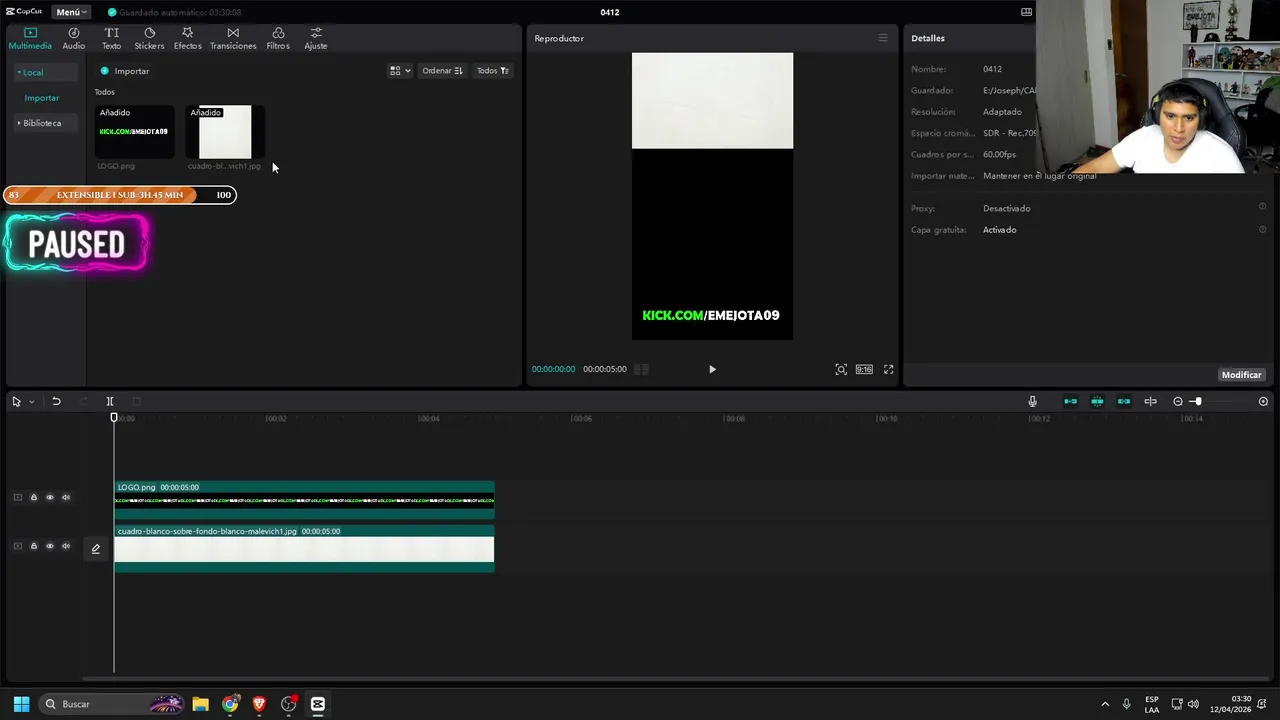This screenshot has height=720, width=1280.
Task: Click the Modificar button
Action: [x=1241, y=375]
